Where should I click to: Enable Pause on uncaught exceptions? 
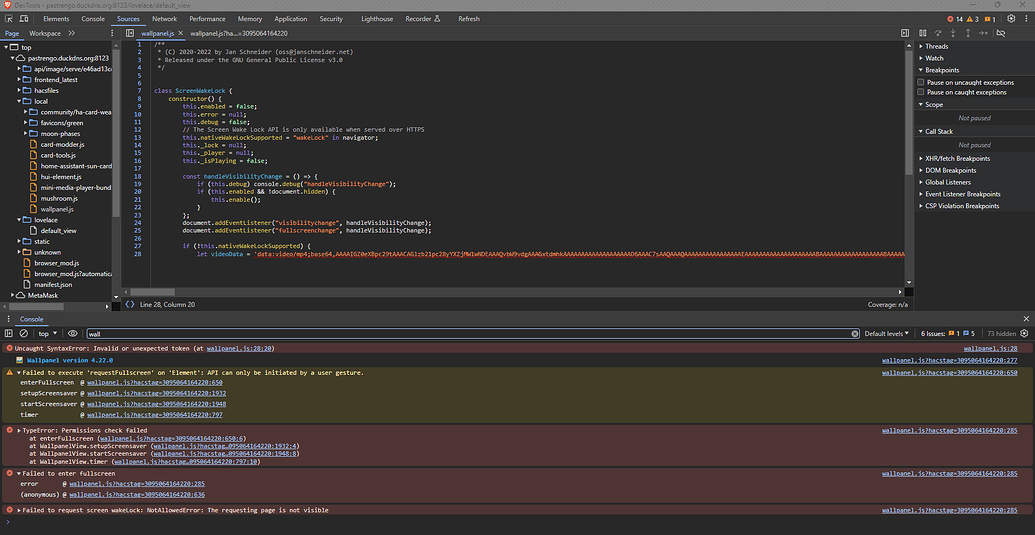point(921,82)
